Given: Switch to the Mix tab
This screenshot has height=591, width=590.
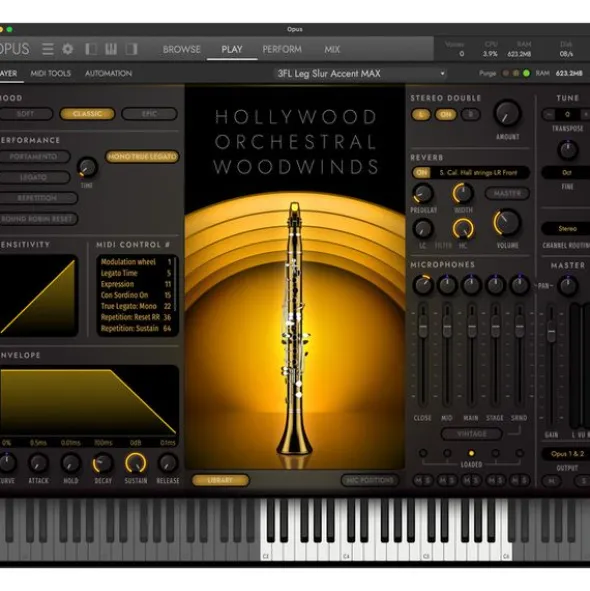Looking at the screenshot, I should click(332, 49).
